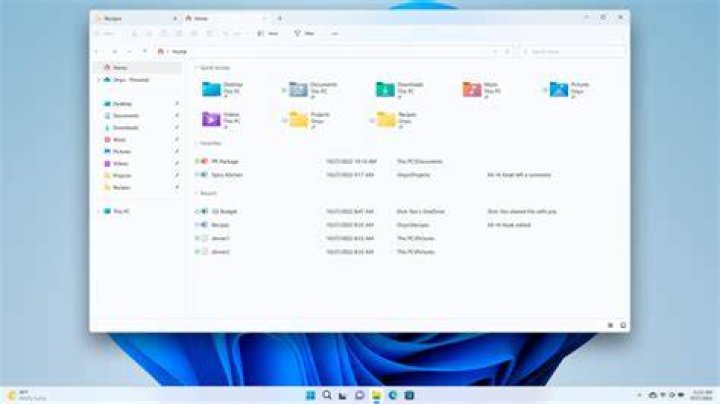Open the Filter dropdown in the toolbar
Viewport: 720px width, 404px height.
pos(304,34)
